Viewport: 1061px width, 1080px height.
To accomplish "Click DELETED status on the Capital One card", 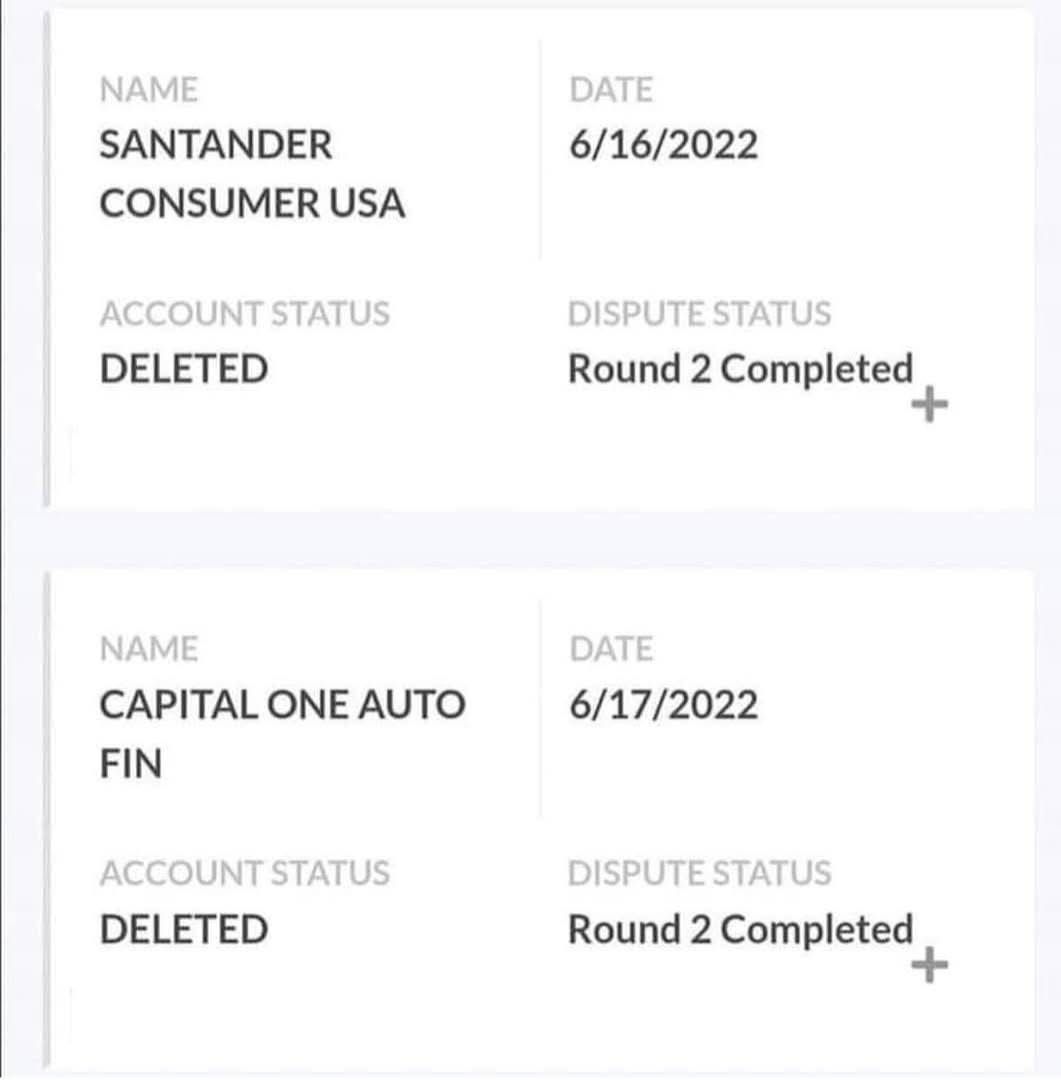I will pos(184,929).
